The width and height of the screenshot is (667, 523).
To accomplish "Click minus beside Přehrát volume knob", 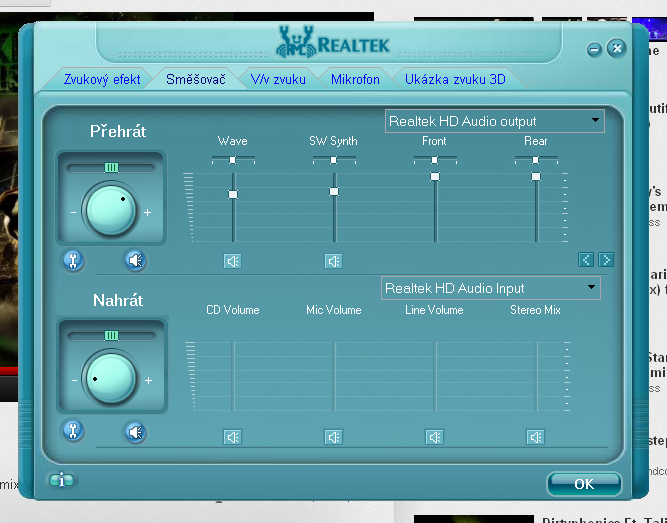I will 74,212.
